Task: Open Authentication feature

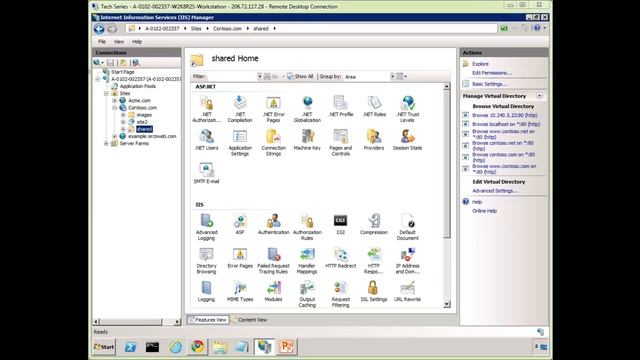Action: click(x=273, y=224)
